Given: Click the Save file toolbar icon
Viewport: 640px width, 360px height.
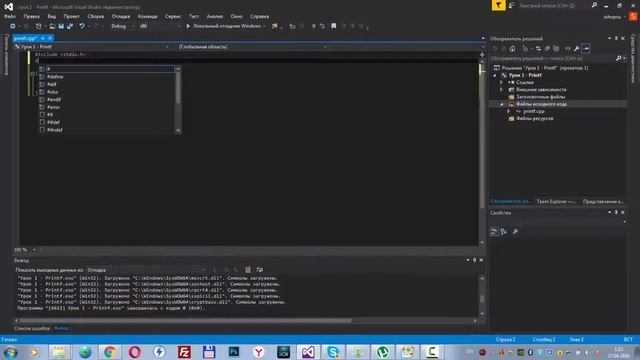Looking at the screenshot, I should (61, 26).
